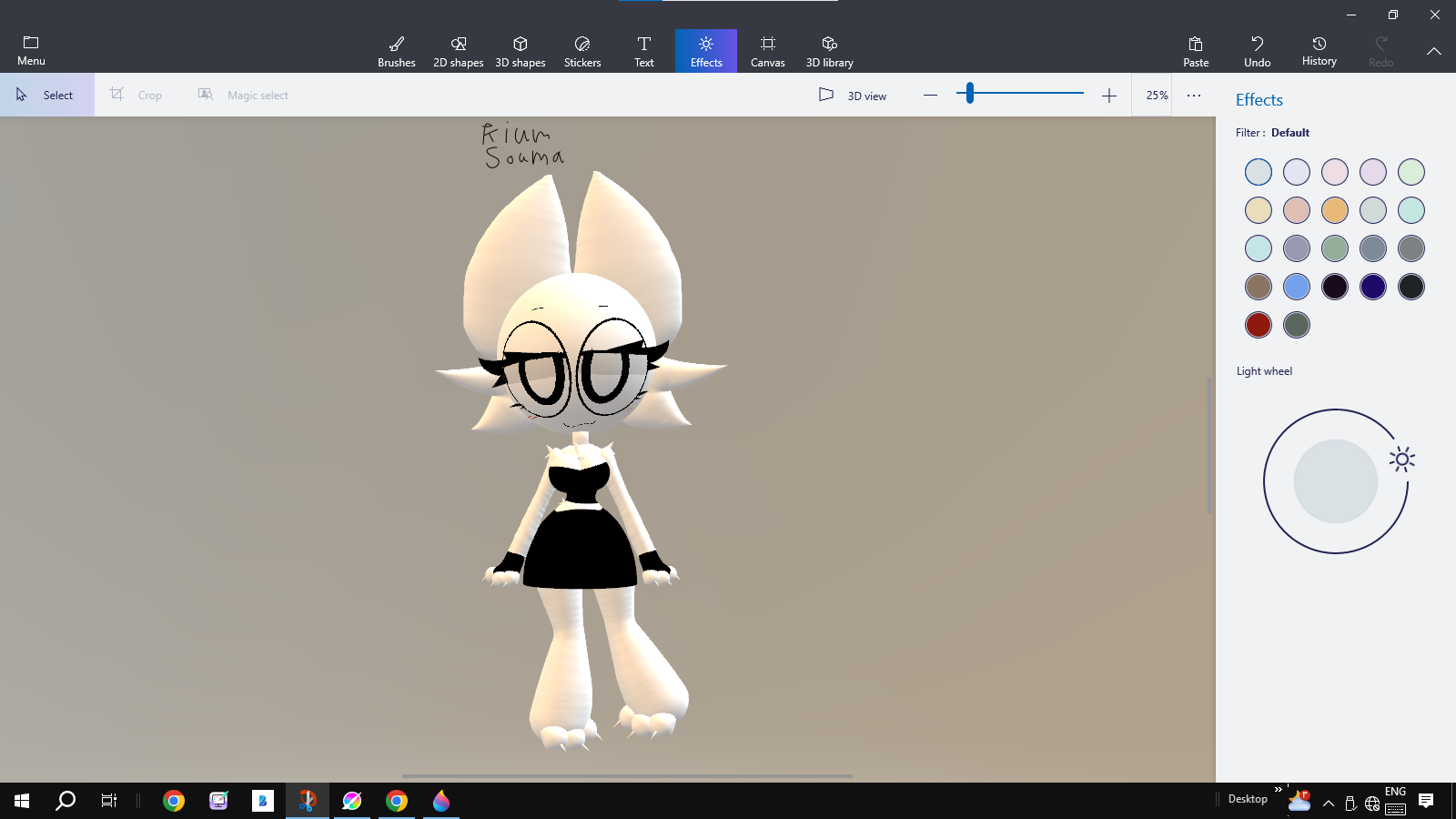The height and width of the screenshot is (819, 1456).
Task: Open the Stickers panel
Action: coord(582,51)
